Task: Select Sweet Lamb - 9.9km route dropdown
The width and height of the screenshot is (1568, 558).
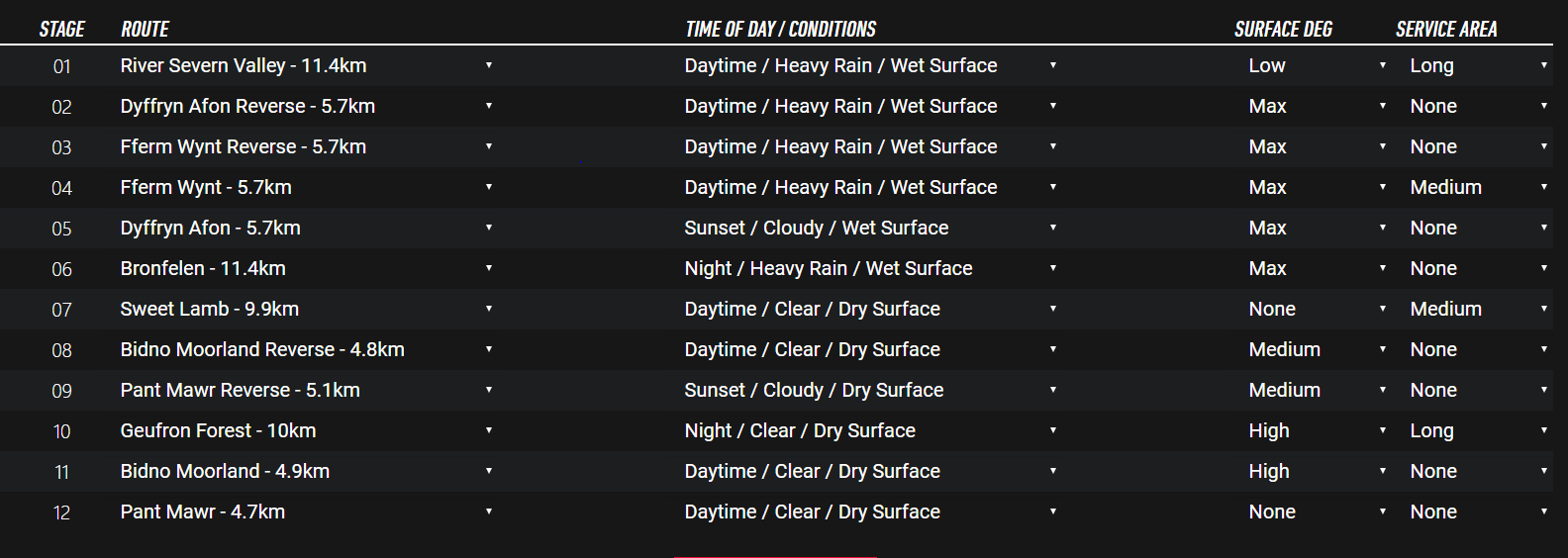Action: (307, 309)
